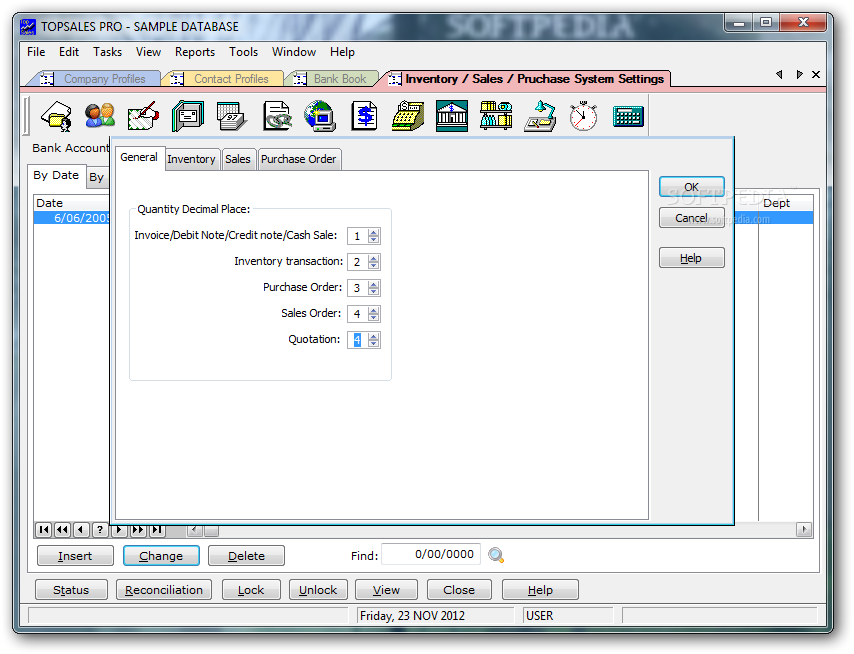This screenshot has width=854, height=654.
Task: Open the Tasks menu
Action: click(107, 52)
